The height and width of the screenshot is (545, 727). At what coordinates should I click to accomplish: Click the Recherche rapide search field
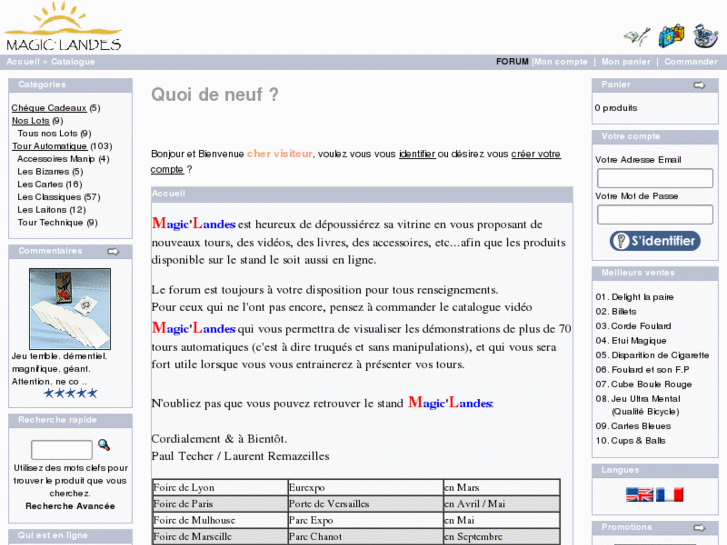62,450
